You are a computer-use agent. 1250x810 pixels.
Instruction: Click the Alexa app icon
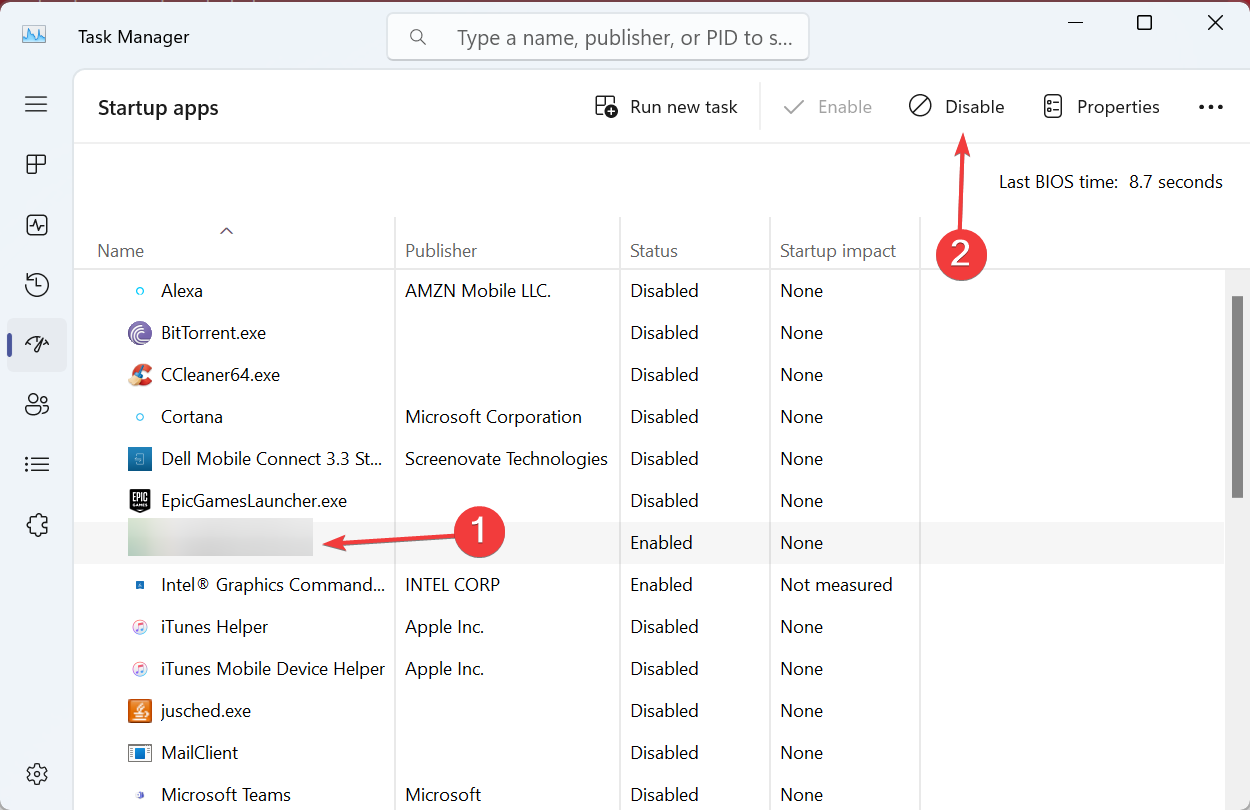click(140, 291)
